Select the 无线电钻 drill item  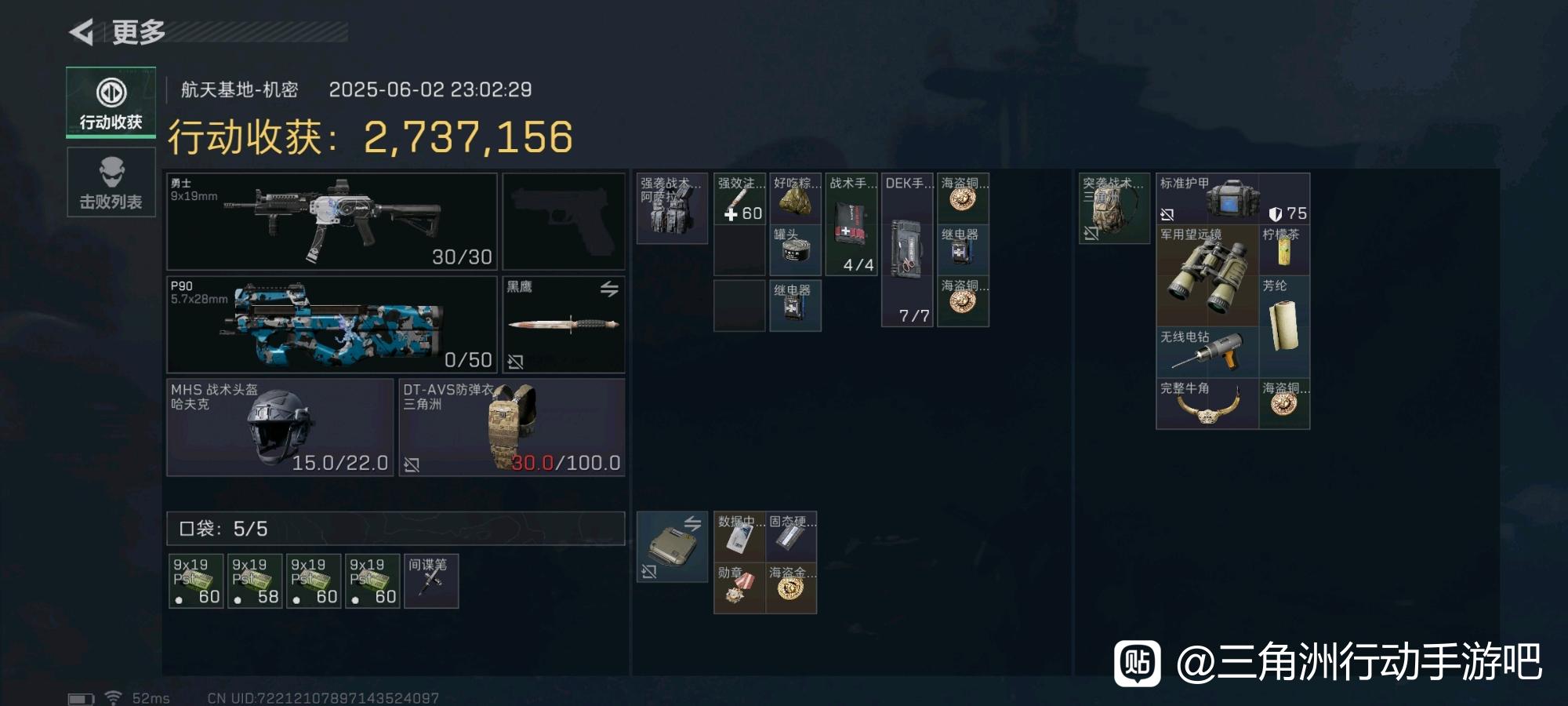[1207, 352]
